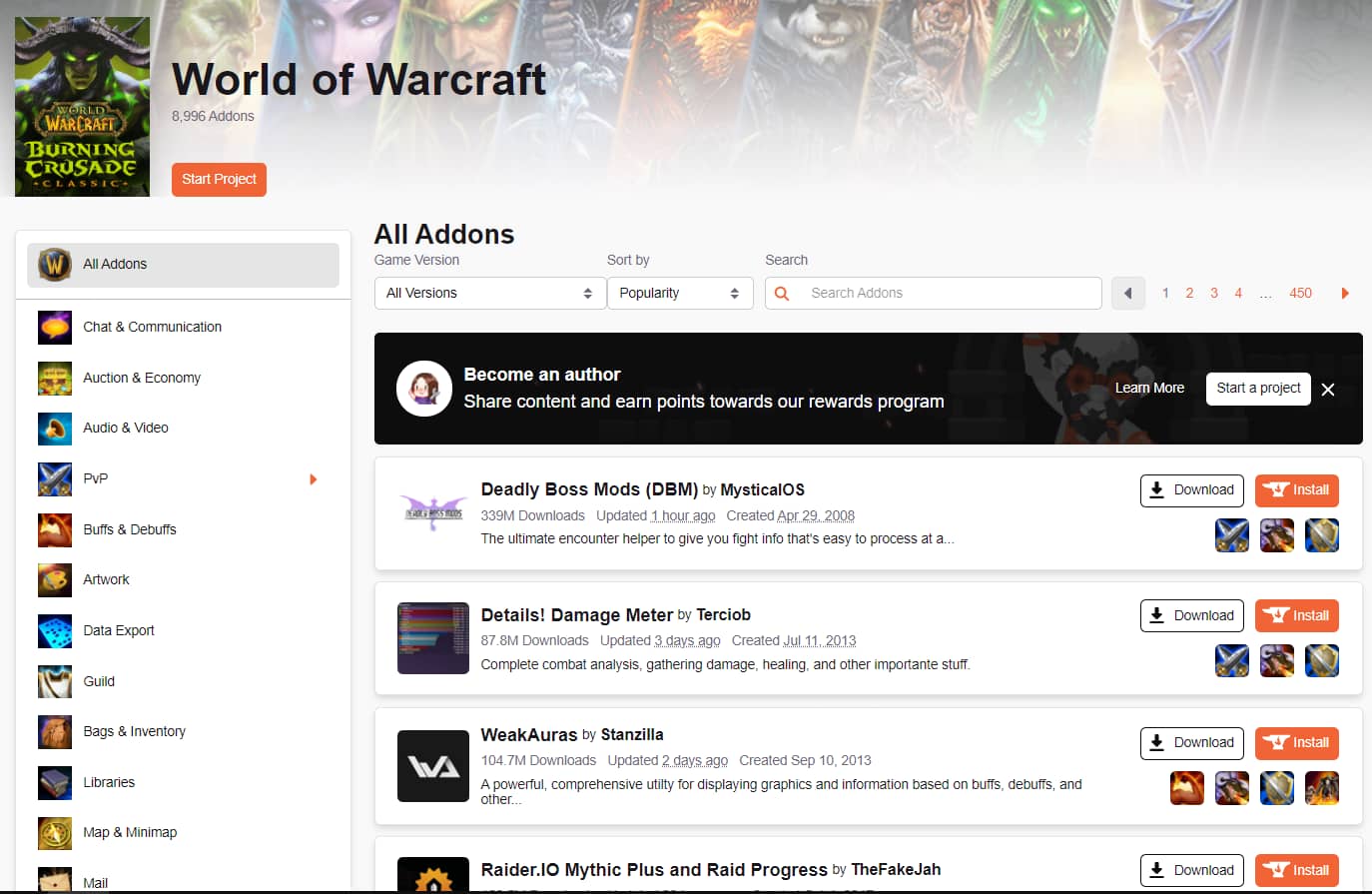Viewport: 1372px width, 894px height.
Task: Click the Buffs & Debuffs category icon
Action: 55,529
